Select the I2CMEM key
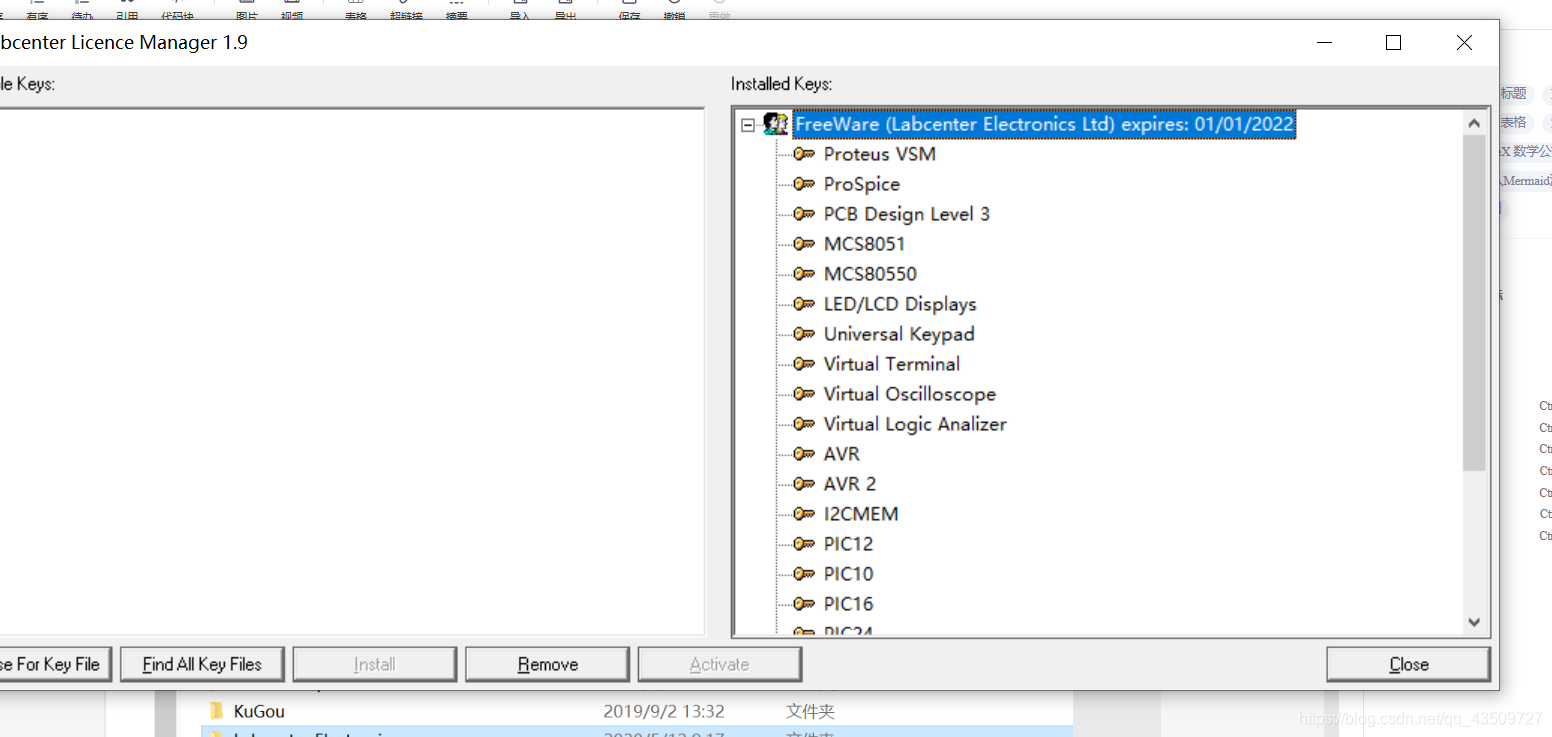The height and width of the screenshot is (737, 1552). (861, 514)
